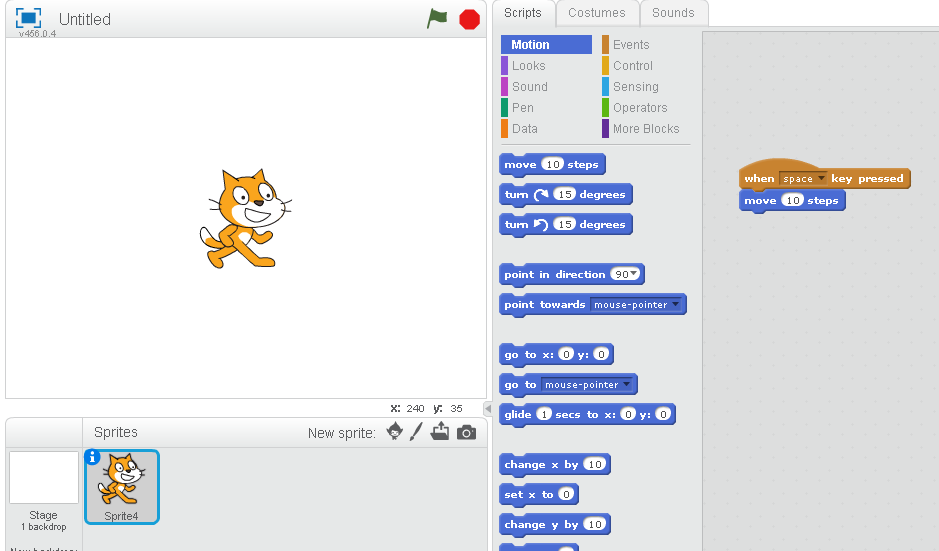This screenshot has height=551, width=939.
Task: Select Sprite4 thumbnail in sprite list
Action: pos(122,487)
